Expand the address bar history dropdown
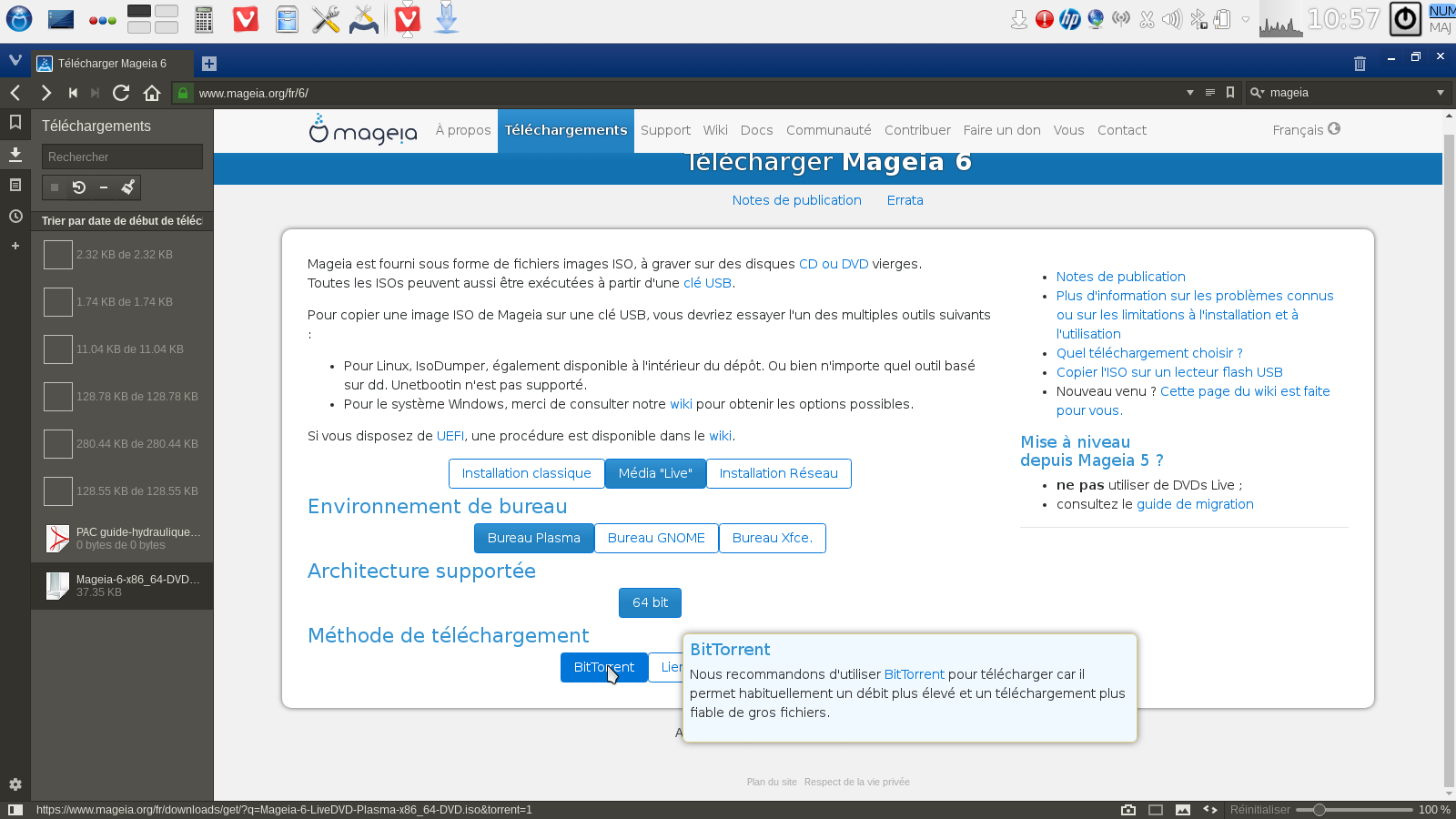 [1190, 93]
